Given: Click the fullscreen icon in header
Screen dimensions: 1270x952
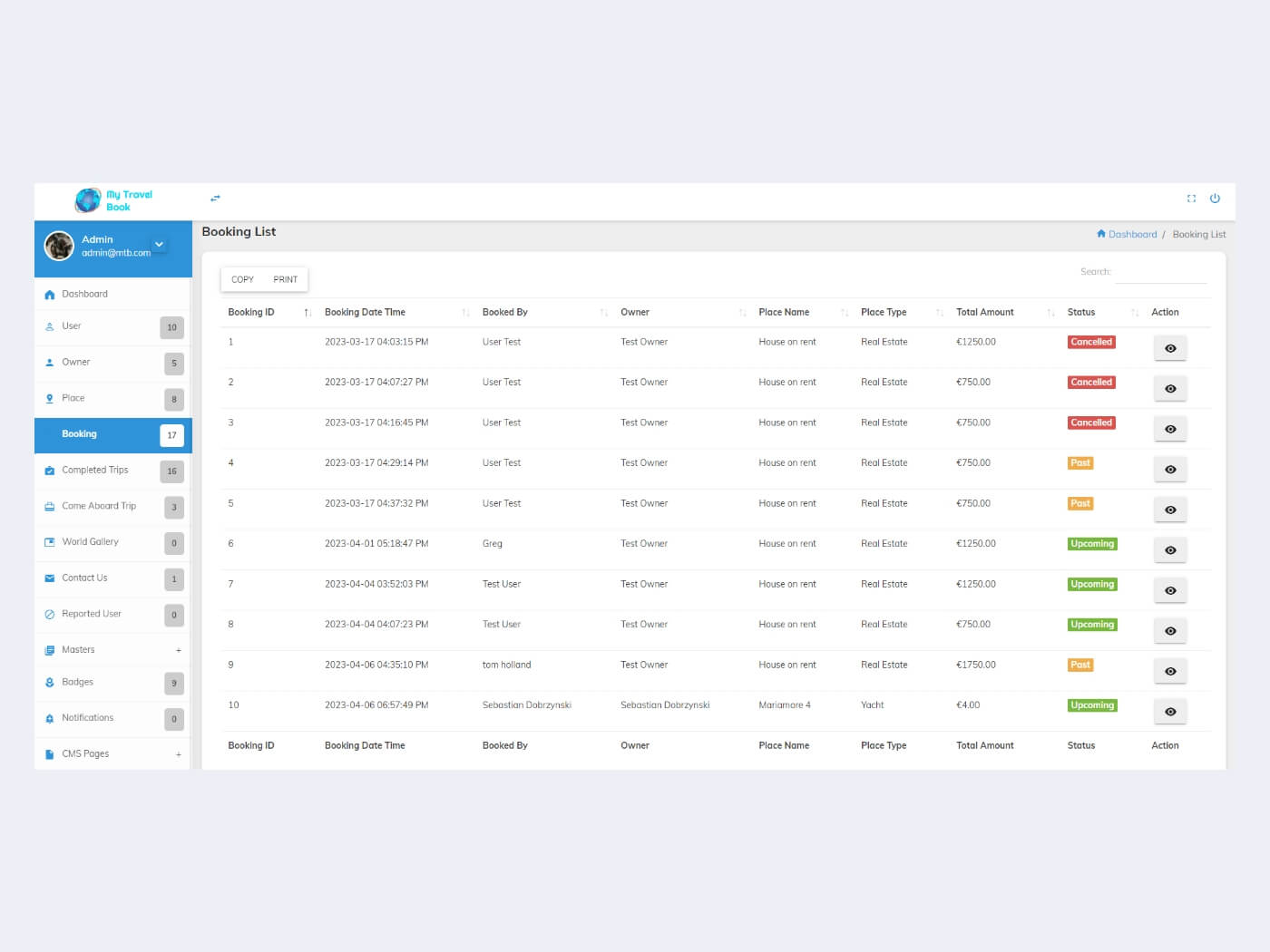Looking at the screenshot, I should pyautogui.click(x=1191, y=199).
